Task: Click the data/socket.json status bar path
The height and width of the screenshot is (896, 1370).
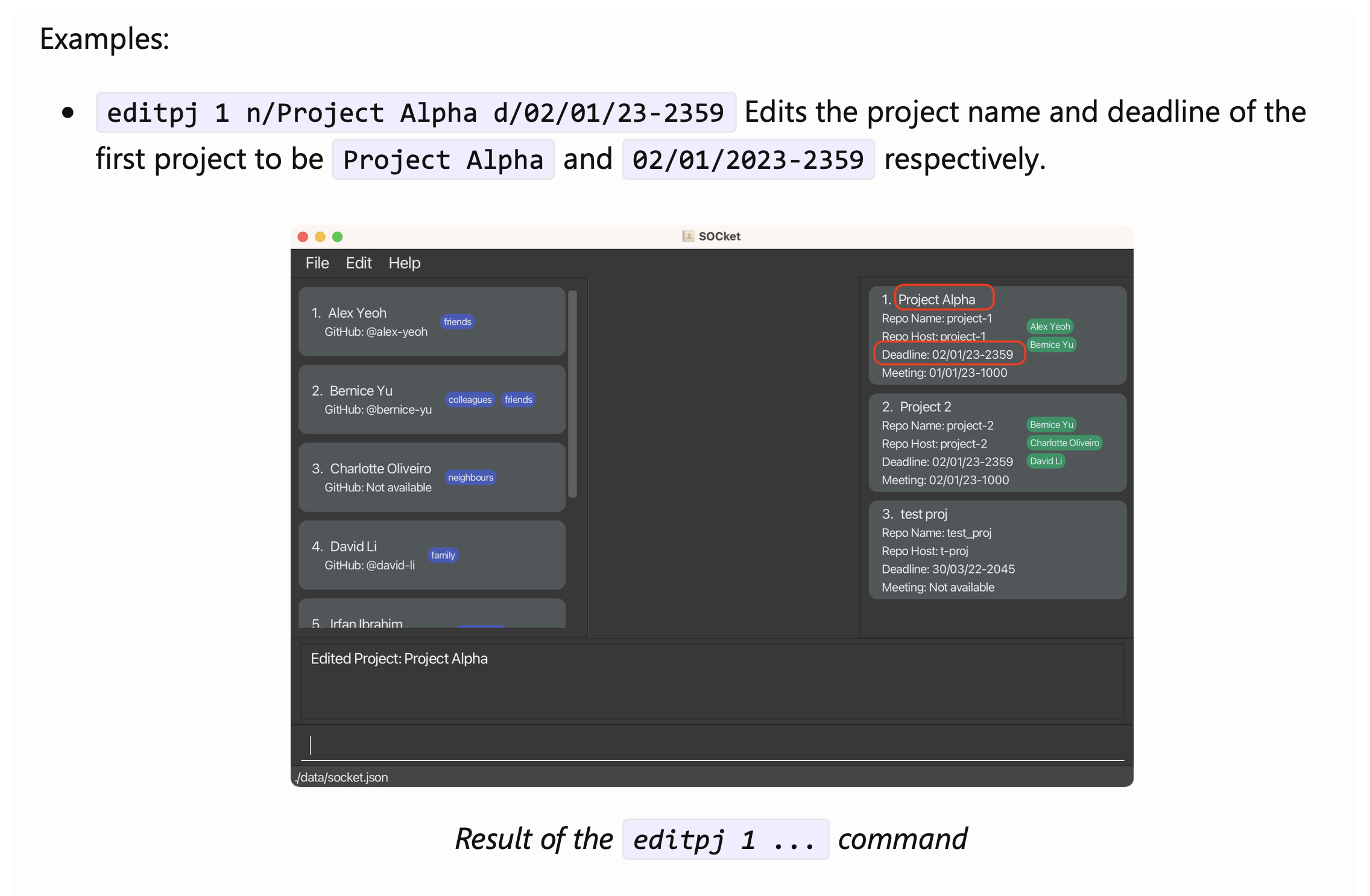Action: tap(342, 777)
